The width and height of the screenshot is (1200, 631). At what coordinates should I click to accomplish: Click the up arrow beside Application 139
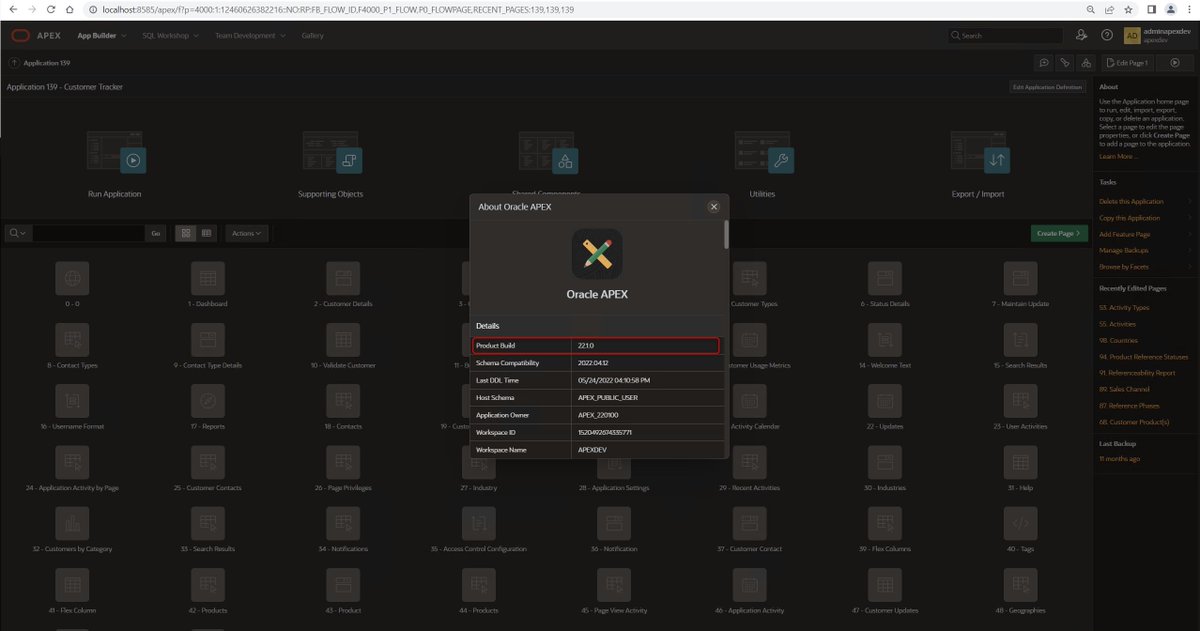[14, 62]
